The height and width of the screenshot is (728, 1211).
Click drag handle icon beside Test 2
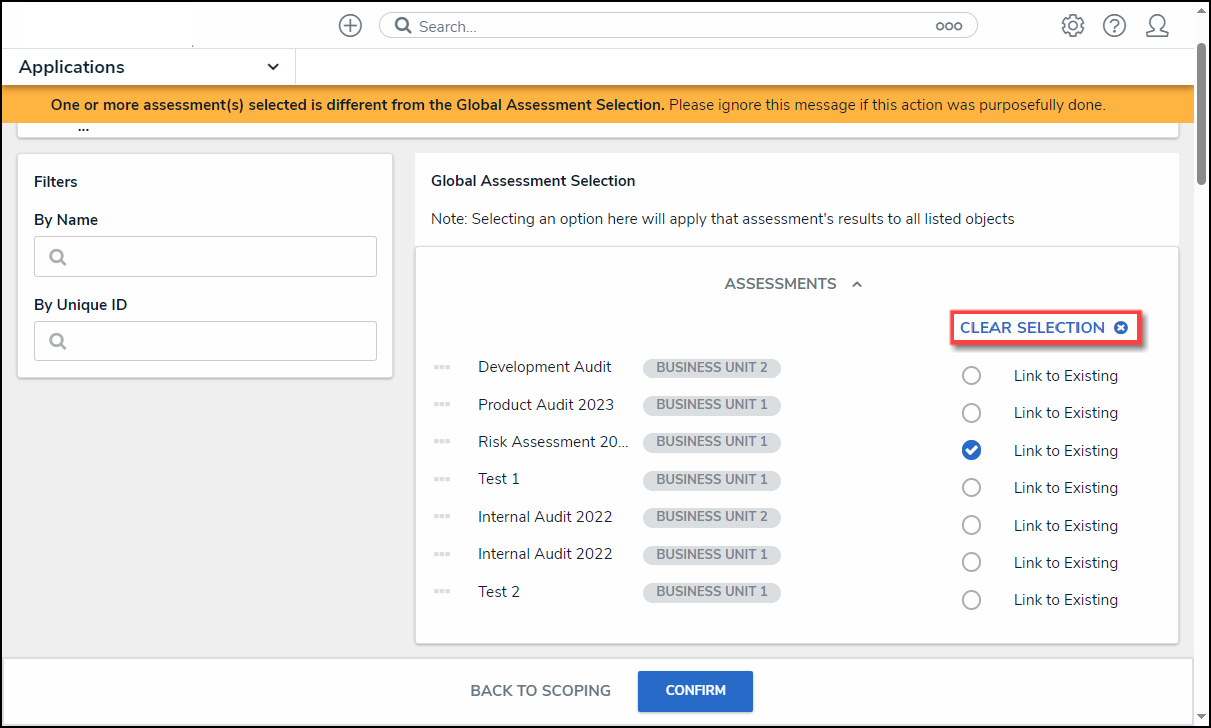pos(442,592)
